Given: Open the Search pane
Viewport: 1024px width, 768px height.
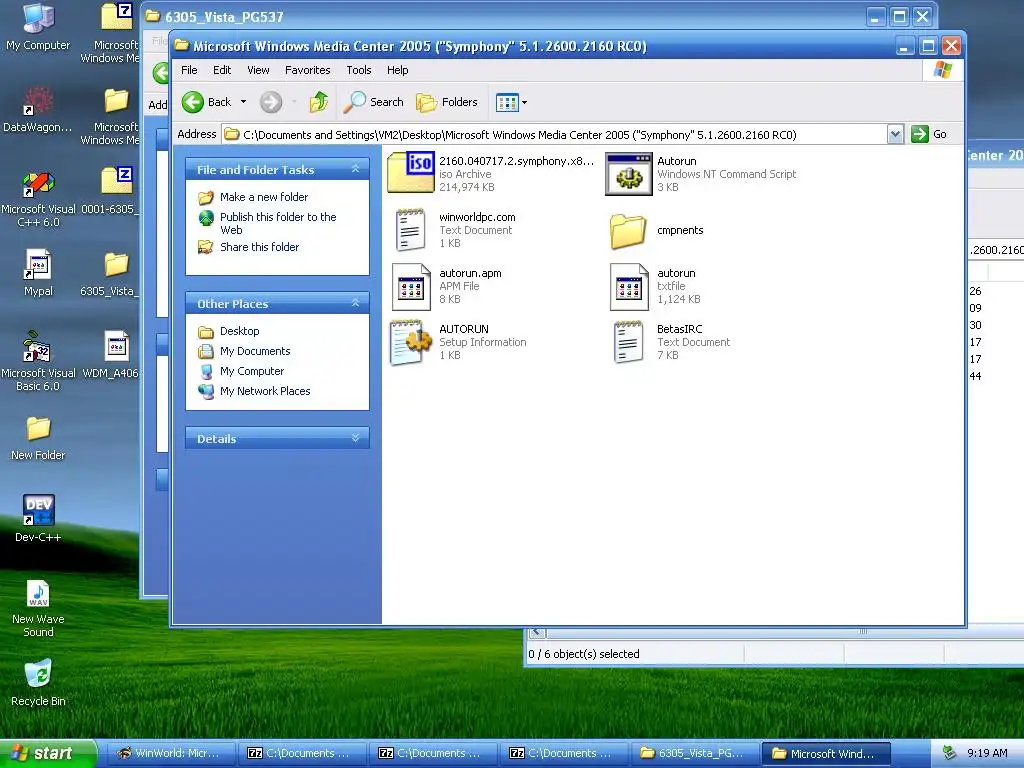Looking at the screenshot, I should pyautogui.click(x=374, y=102).
